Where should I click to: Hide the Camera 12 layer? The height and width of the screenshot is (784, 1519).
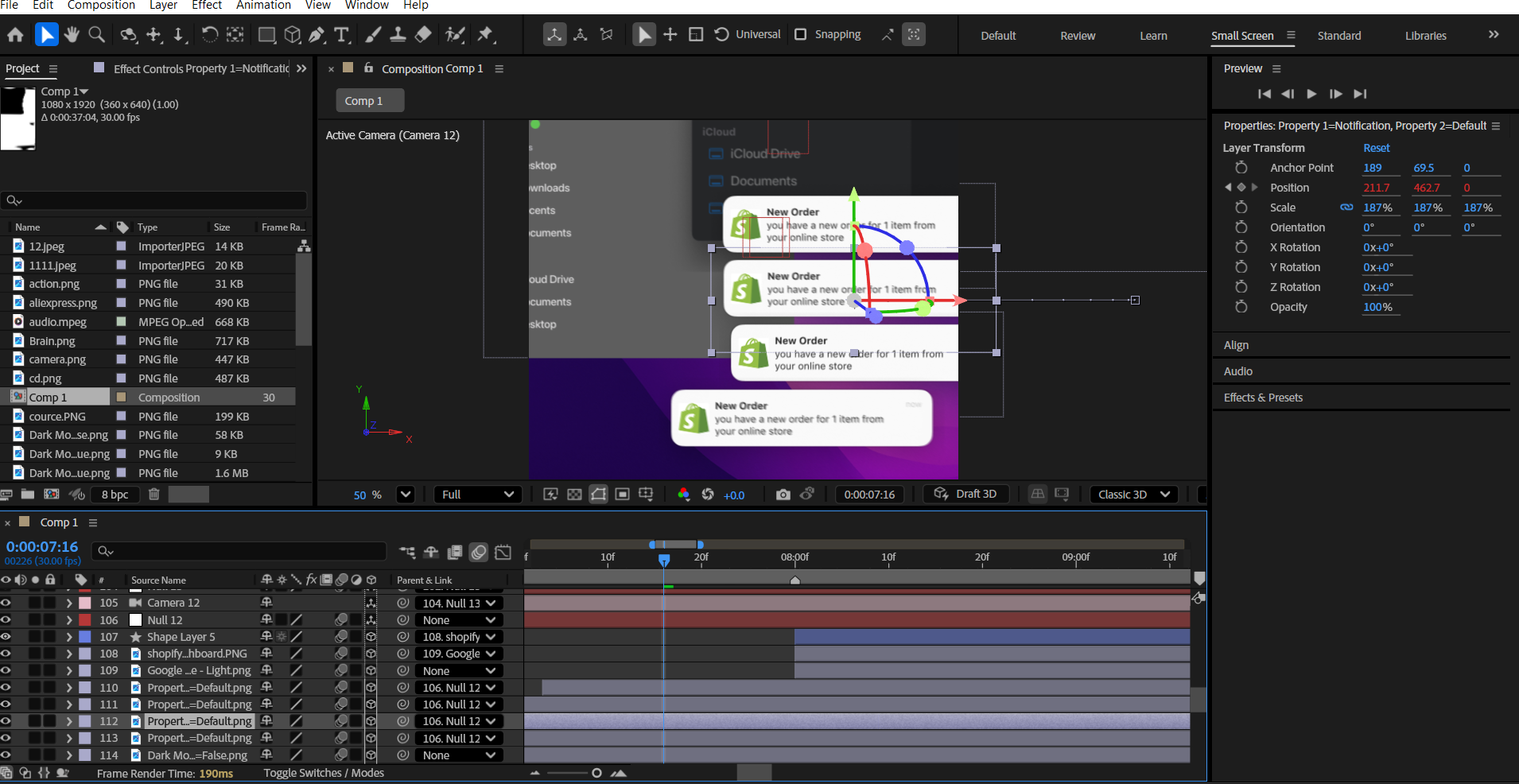click(x=6, y=603)
